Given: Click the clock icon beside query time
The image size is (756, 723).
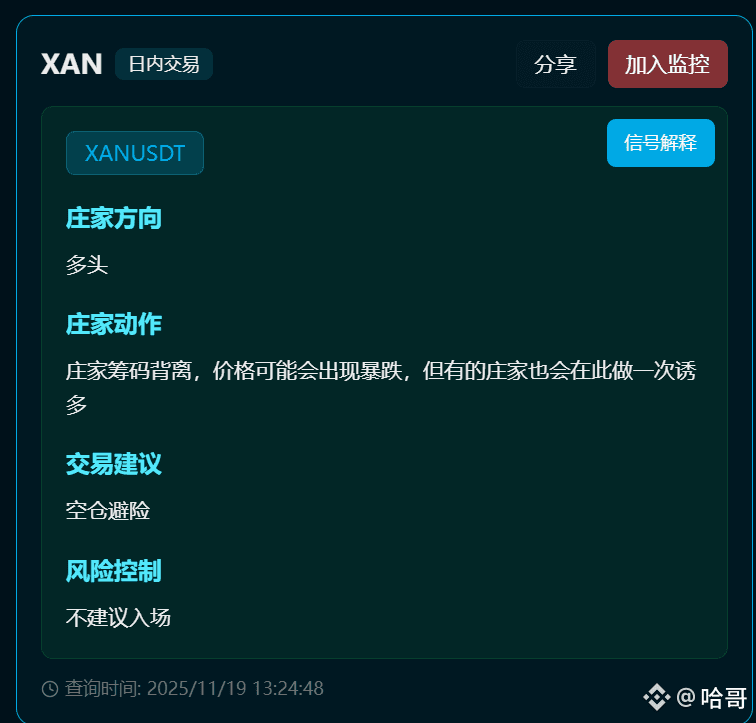Looking at the screenshot, I should pyautogui.click(x=50, y=689).
